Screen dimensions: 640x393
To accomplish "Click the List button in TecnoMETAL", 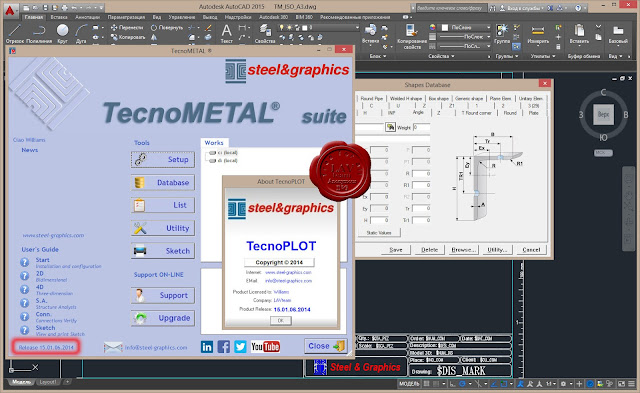I will [163, 205].
